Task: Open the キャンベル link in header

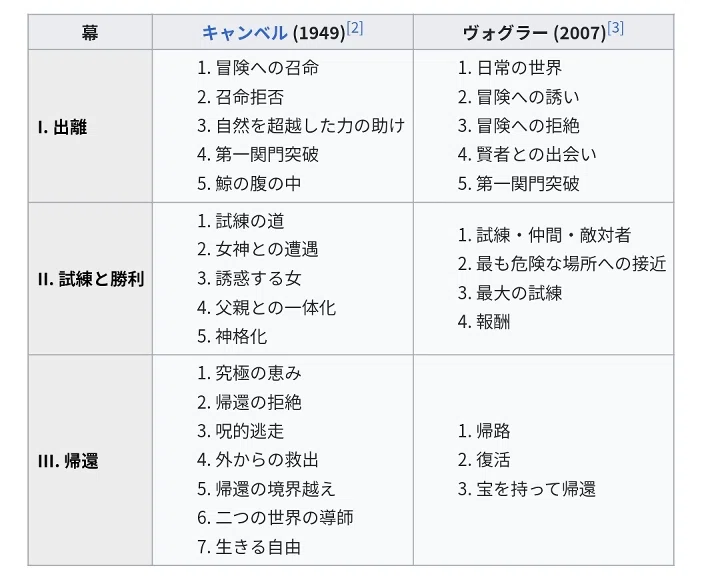Action: pyautogui.click(x=245, y=33)
